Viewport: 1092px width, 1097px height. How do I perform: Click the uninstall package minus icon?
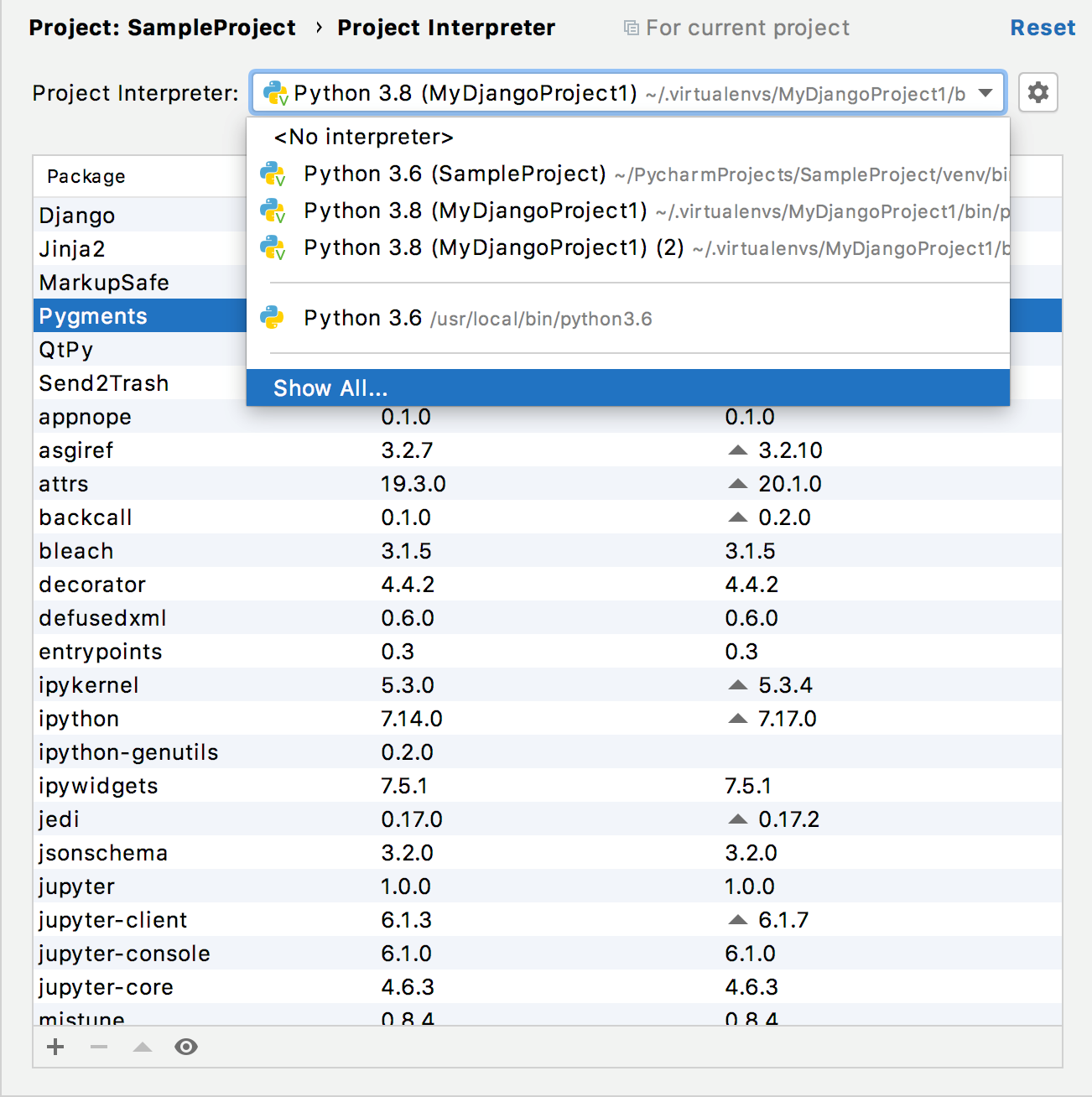(98, 1046)
